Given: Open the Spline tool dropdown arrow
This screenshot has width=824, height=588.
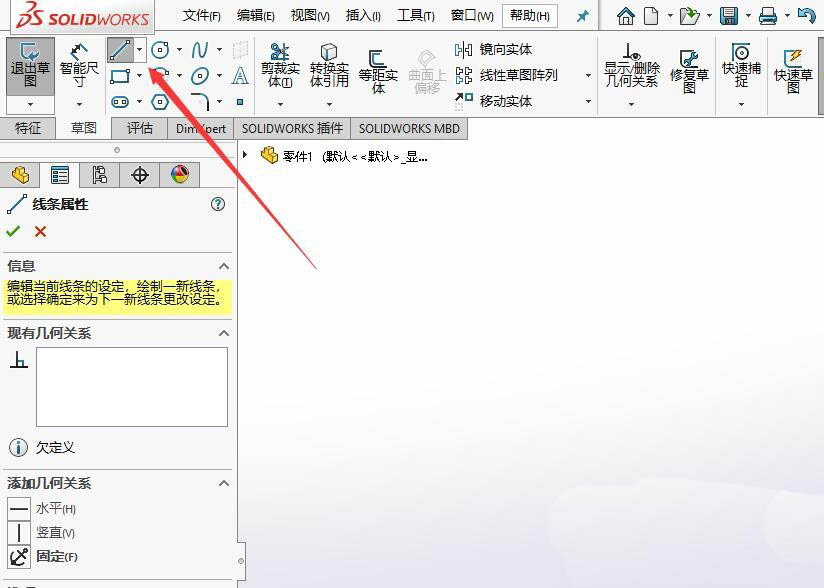Looking at the screenshot, I should click(219, 50).
